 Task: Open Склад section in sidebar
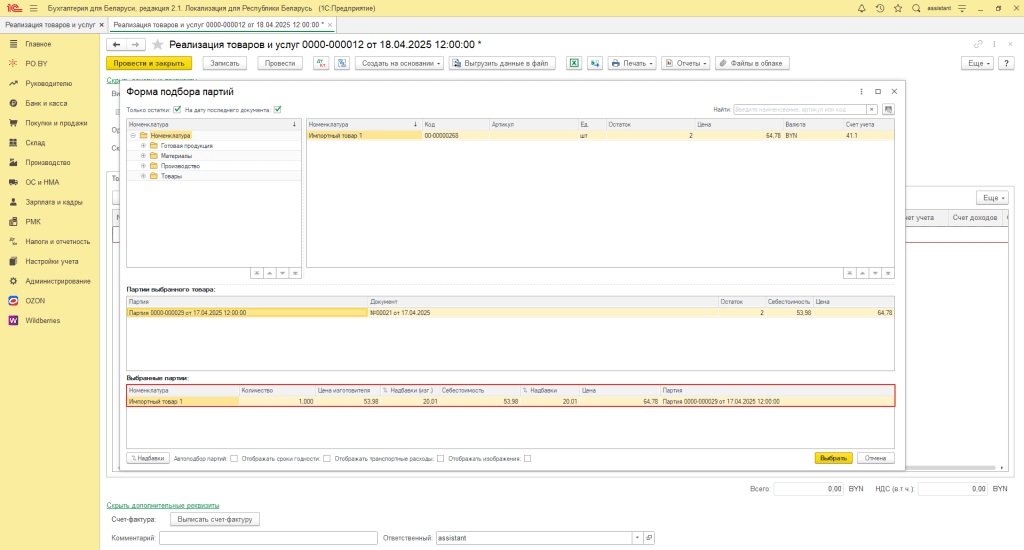tap(35, 142)
